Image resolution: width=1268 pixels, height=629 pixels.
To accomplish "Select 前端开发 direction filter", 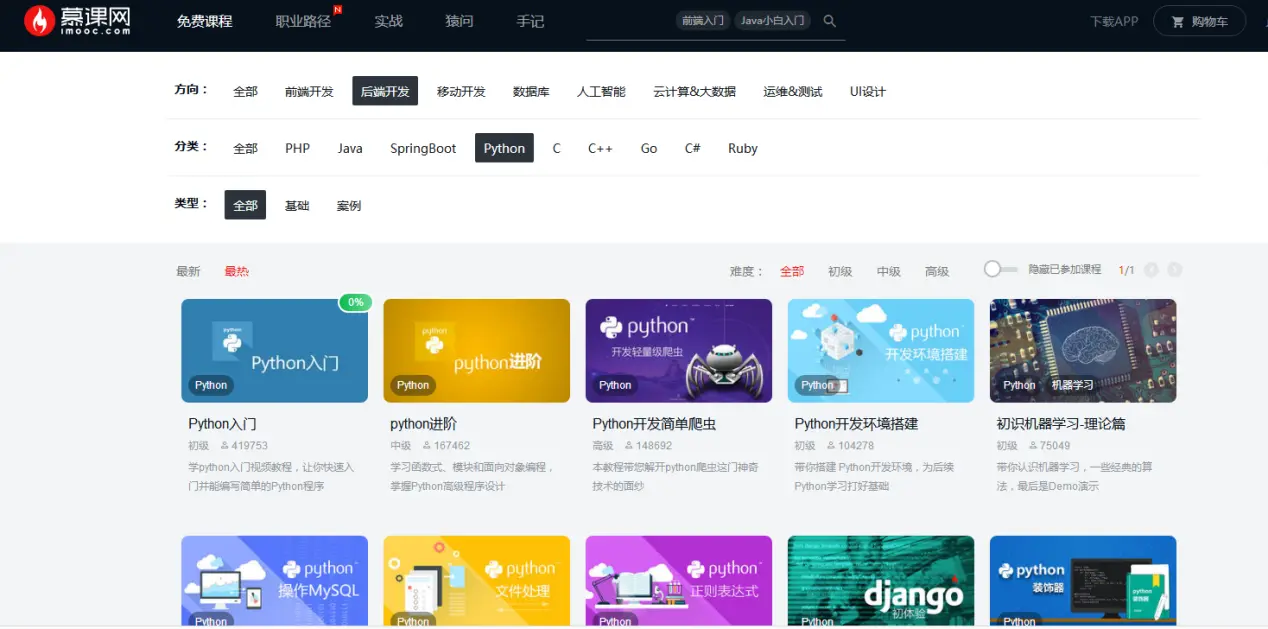I will [309, 91].
